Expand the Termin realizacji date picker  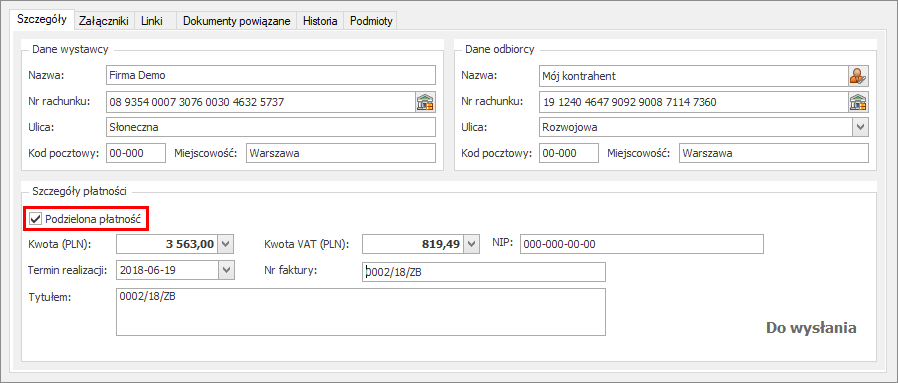tap(226, 270)
